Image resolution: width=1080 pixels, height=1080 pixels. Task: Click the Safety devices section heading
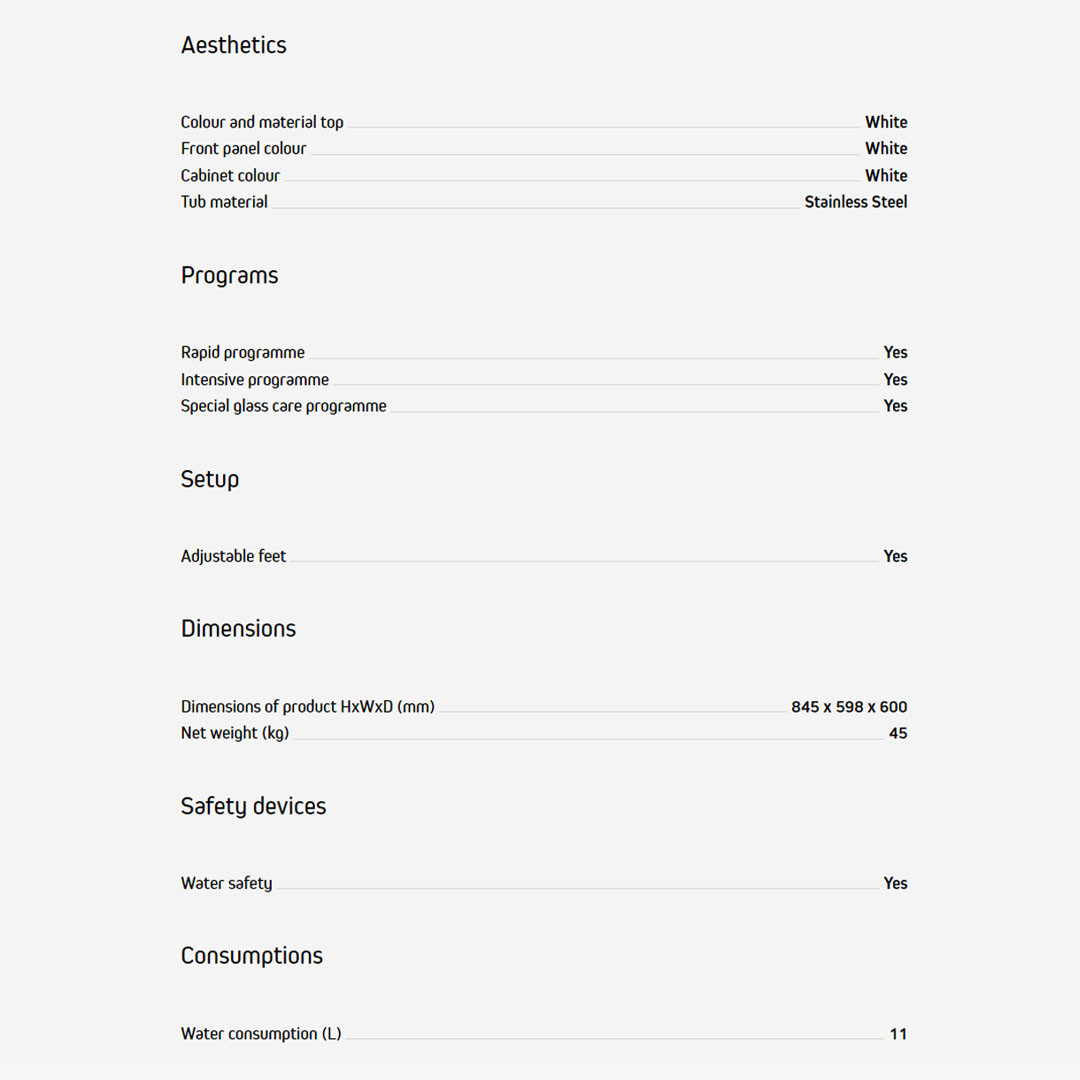tap(253, 806)
